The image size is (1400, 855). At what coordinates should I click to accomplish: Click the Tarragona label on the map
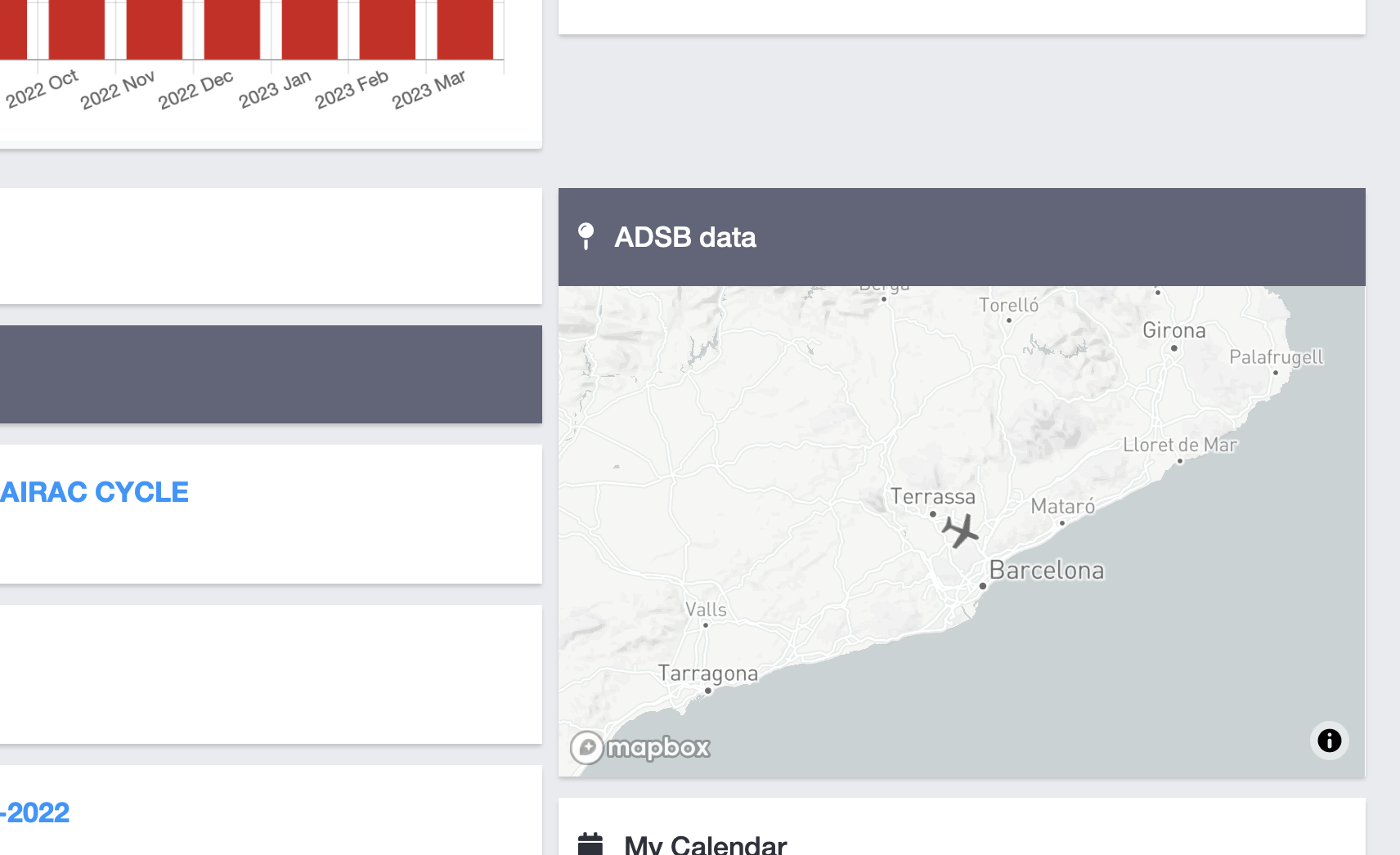coord(708,674)
